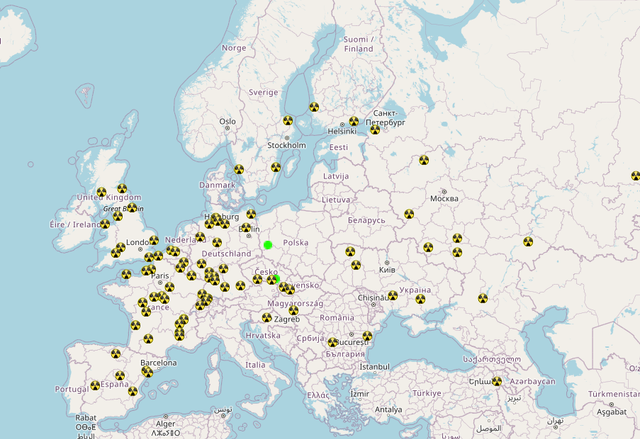Open the nuclear marker in northern España
The width and height of the screenshot is (640, 439).
click(116, 354)
